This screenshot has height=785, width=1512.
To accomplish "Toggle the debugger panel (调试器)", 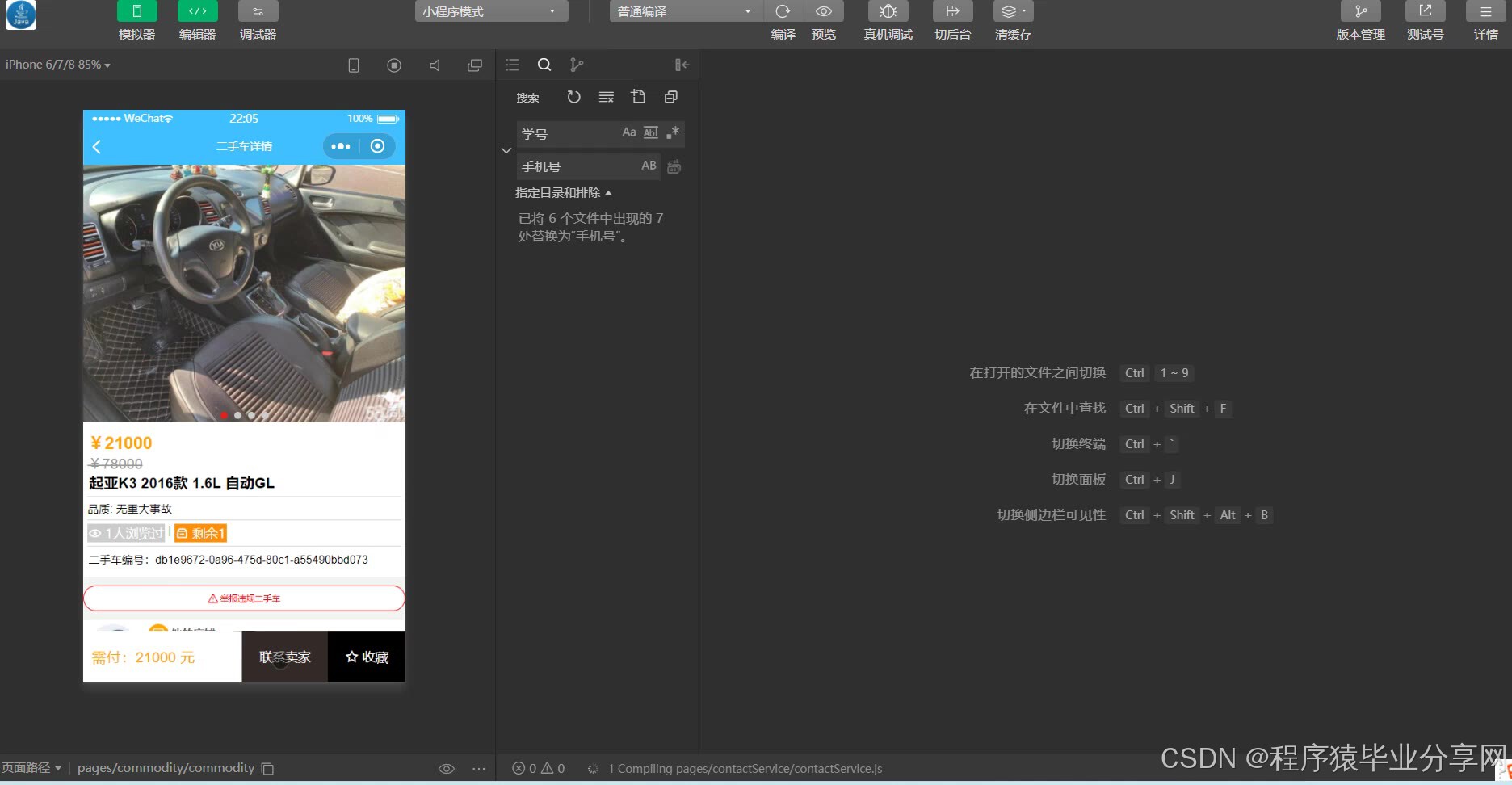I will 258,11.
